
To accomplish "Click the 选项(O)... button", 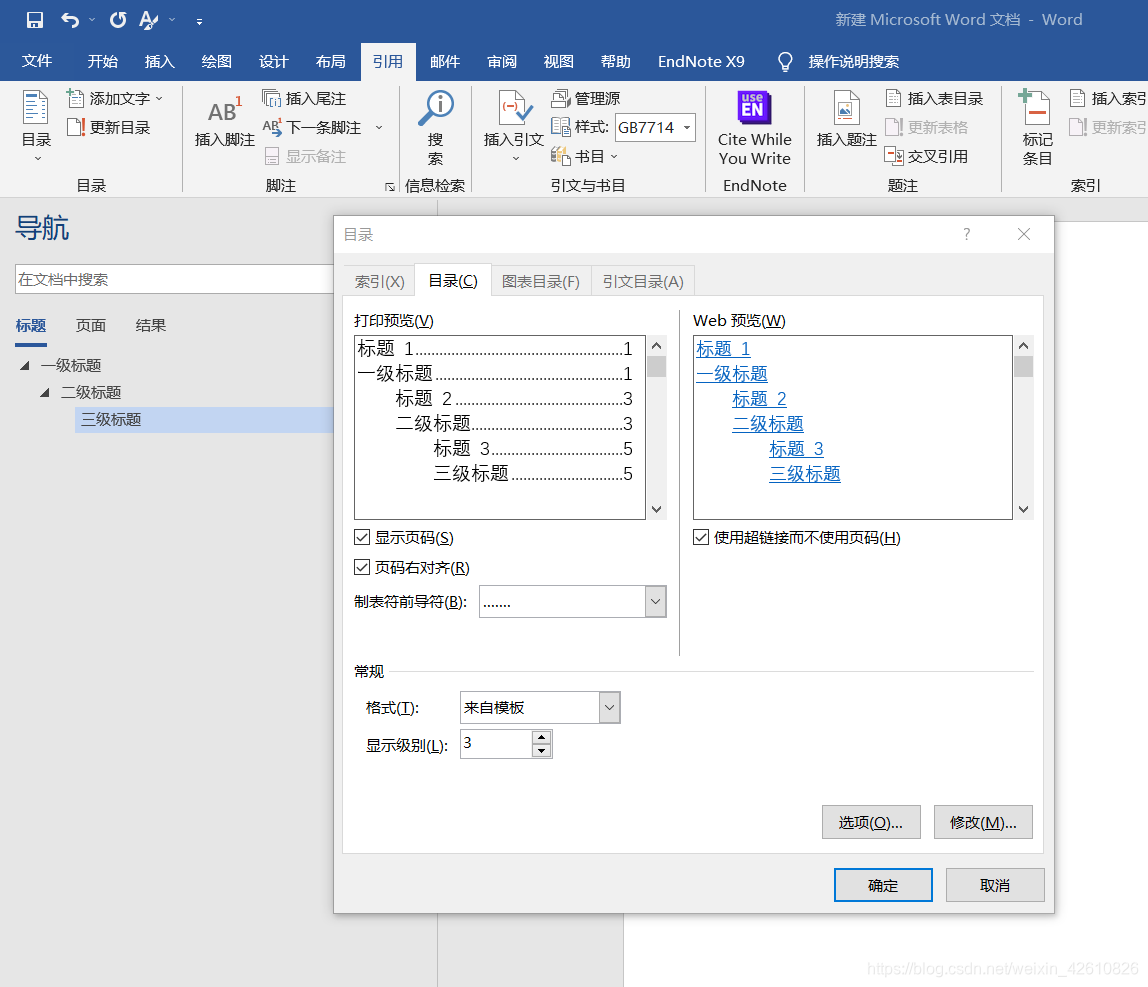I will coord(871,822).
